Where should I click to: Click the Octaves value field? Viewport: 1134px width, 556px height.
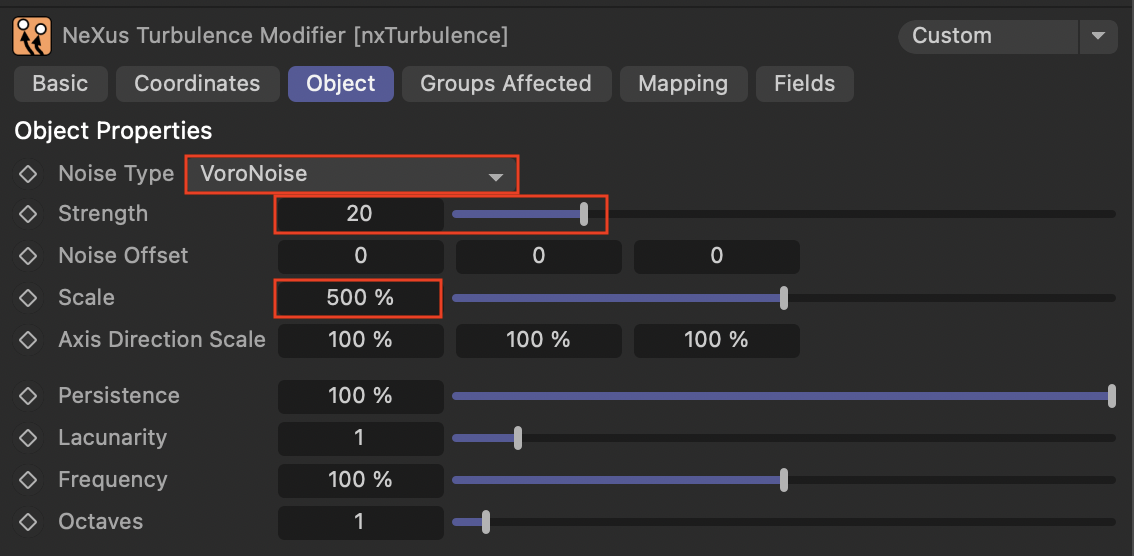pos(361,522)
